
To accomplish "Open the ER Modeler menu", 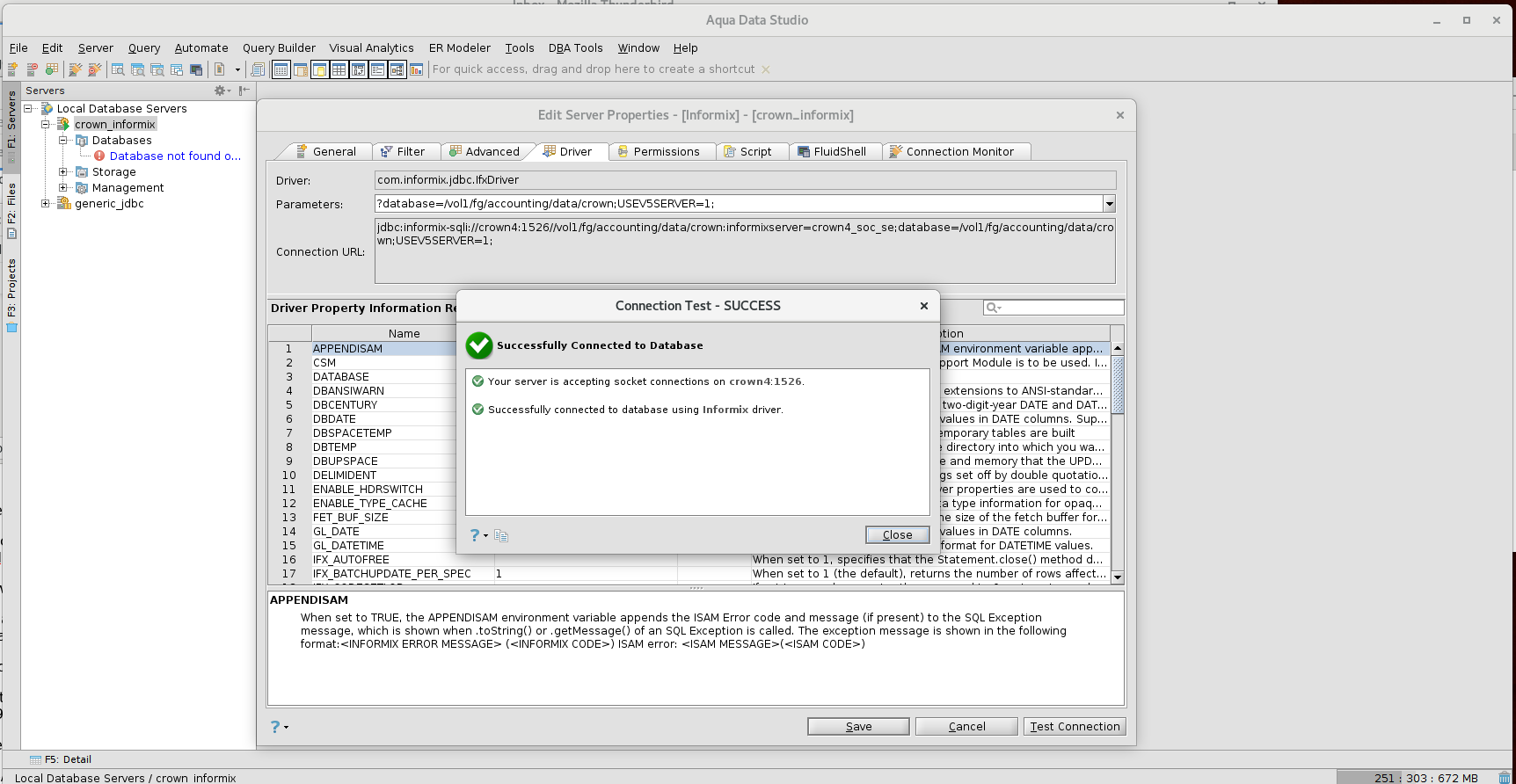I will tap(459, 48).
